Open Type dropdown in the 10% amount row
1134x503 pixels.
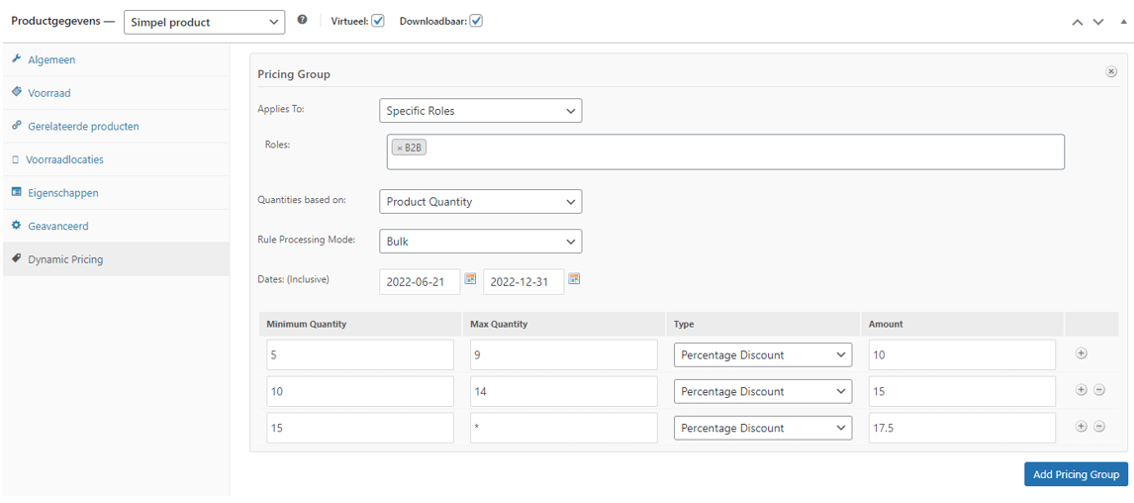[x=763, y=355]
